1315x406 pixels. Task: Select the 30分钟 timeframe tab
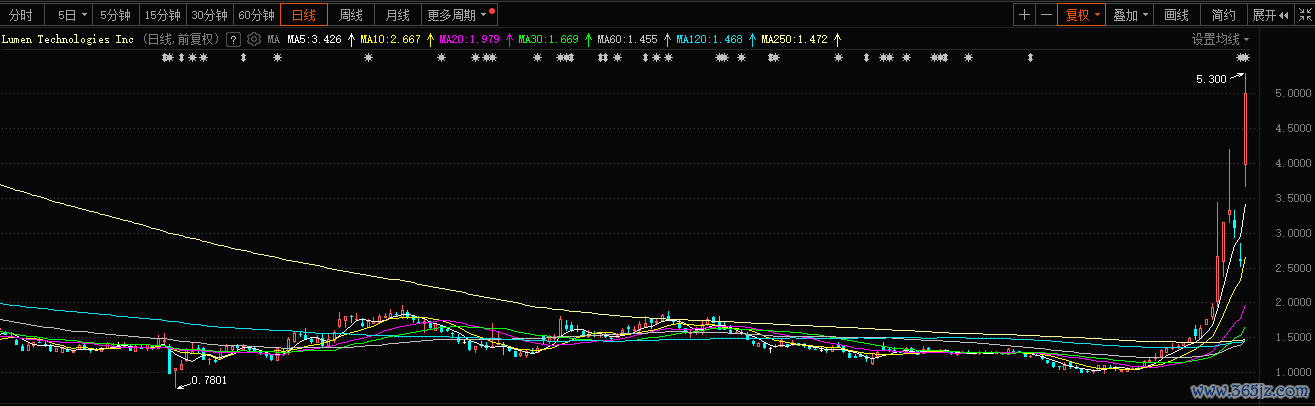click(210, 15)
